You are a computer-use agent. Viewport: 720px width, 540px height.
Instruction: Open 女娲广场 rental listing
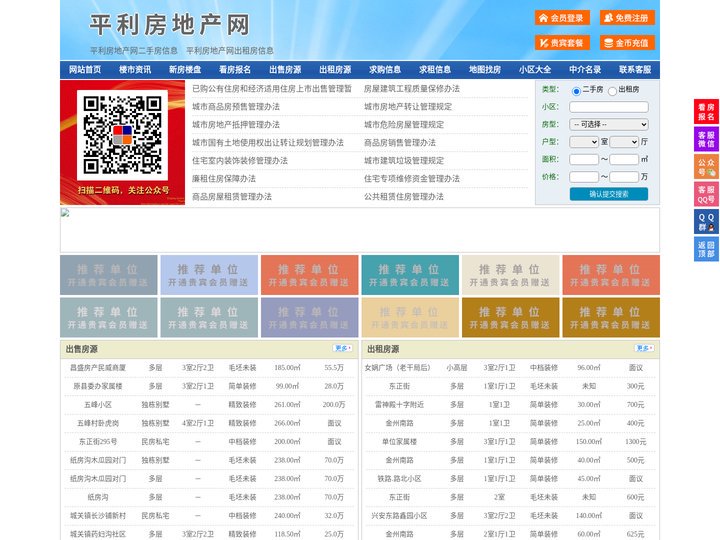tap(398, 368)
